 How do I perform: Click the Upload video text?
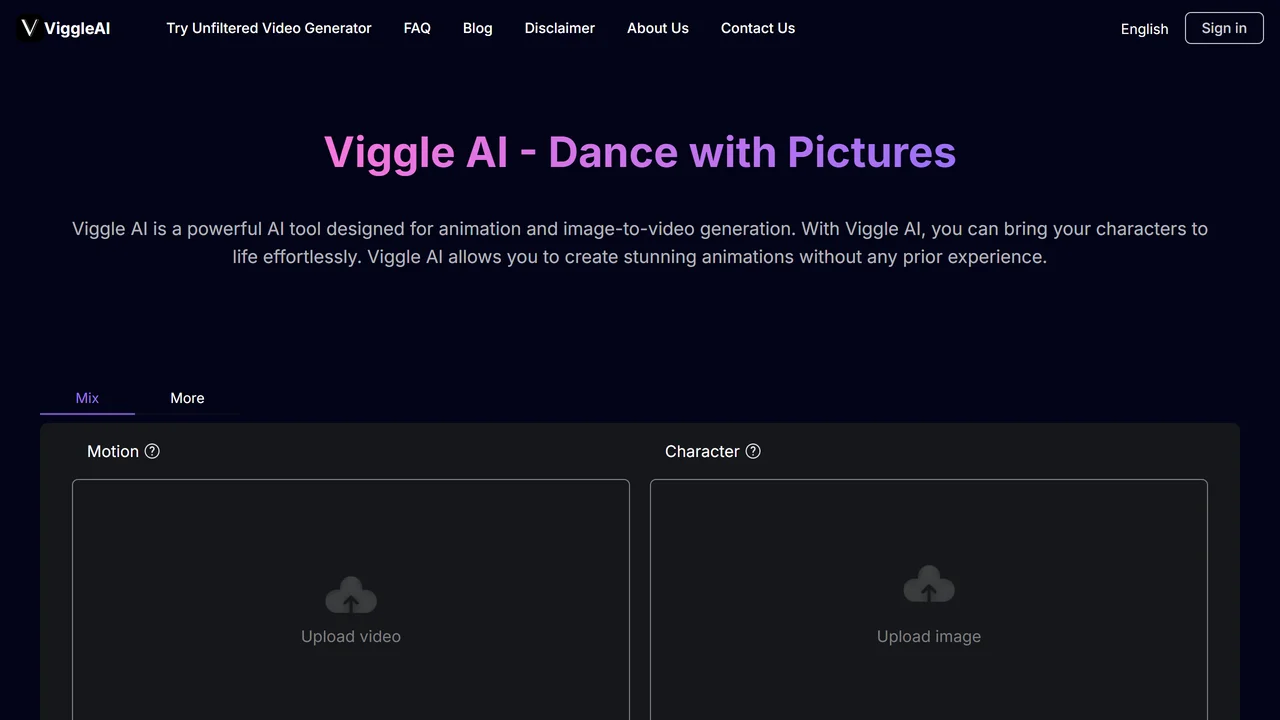pyautogui.click(x=351, y=636)
